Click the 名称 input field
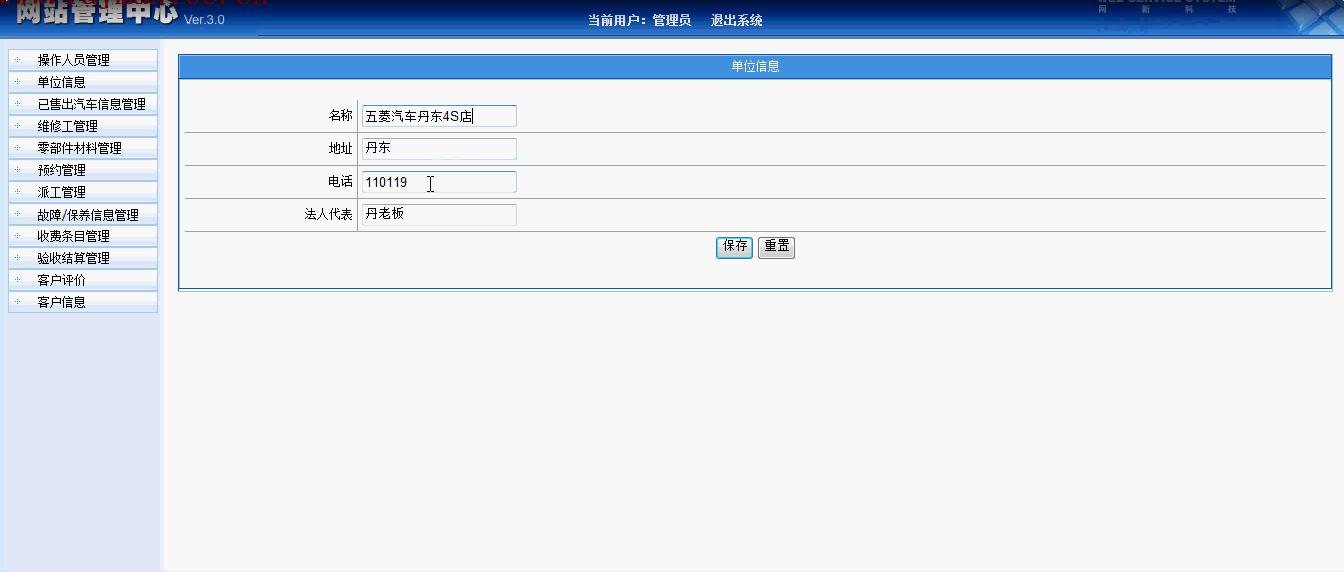 point(439,116)
